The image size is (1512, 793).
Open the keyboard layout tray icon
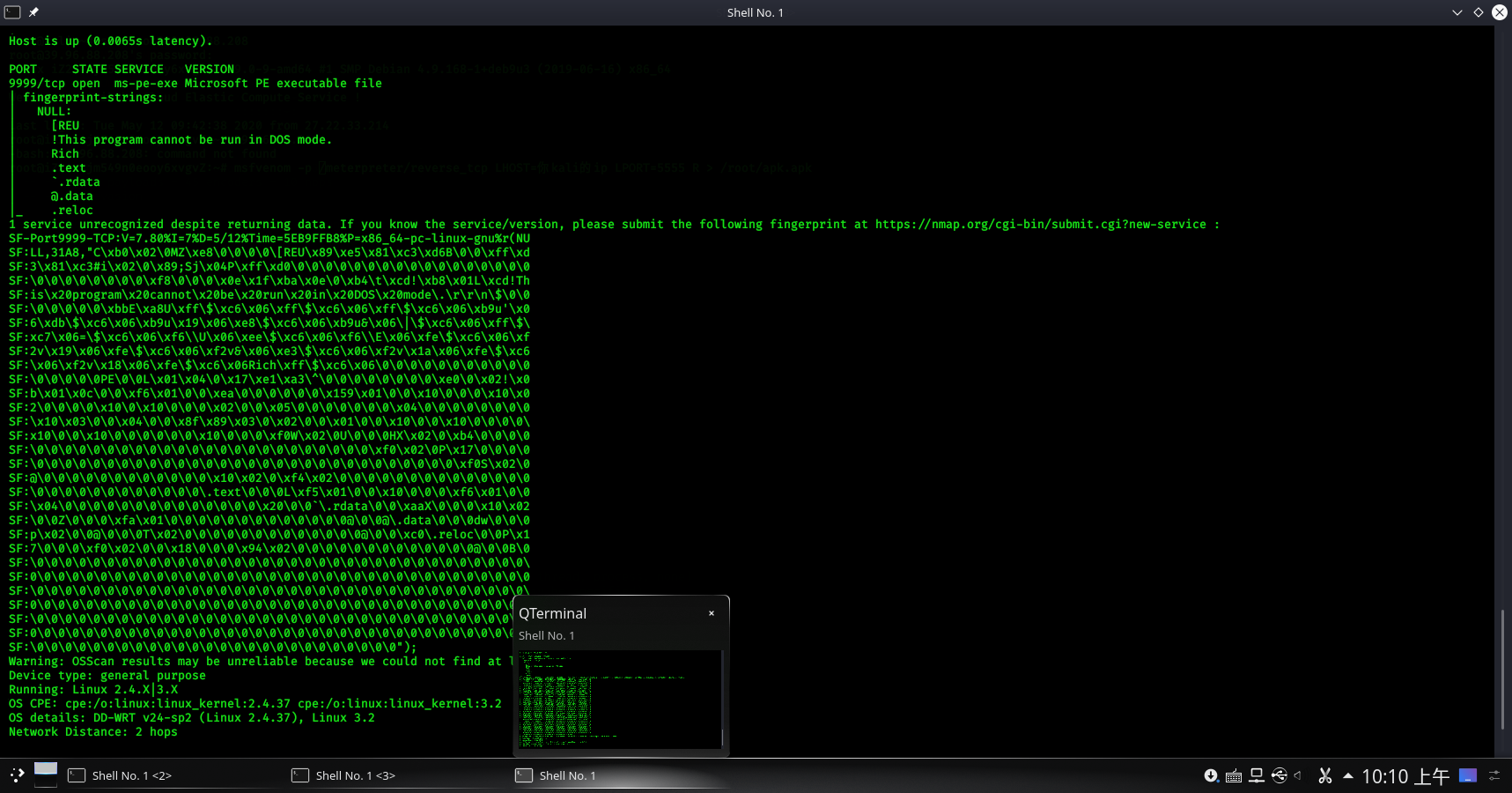click(x=1234, y=775)
